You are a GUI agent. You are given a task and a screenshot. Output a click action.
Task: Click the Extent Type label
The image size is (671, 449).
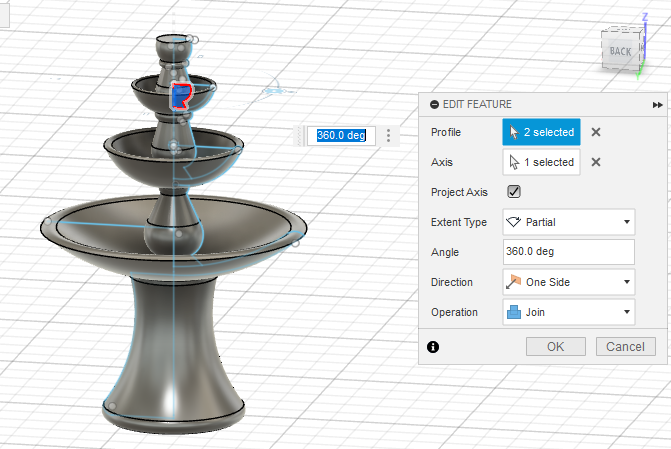coord(459,222)
